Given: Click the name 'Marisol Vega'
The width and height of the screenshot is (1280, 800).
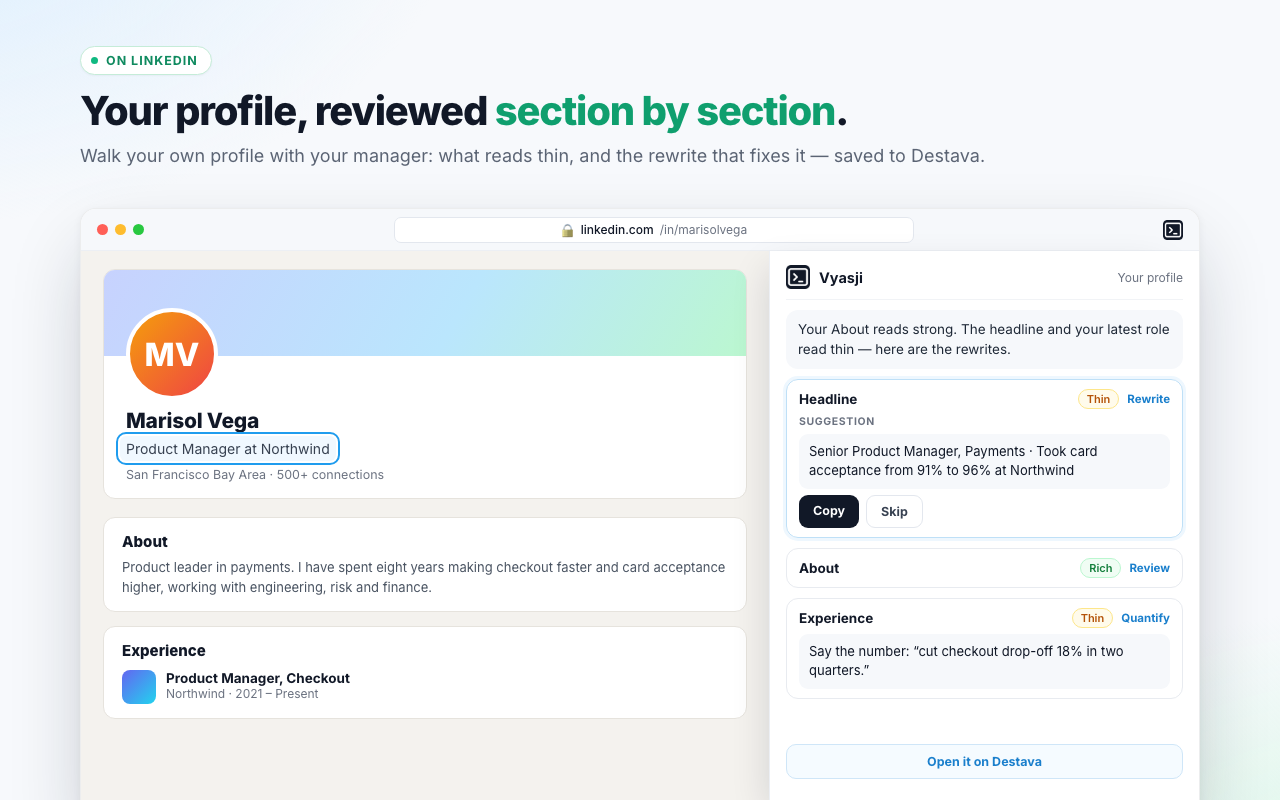Looking at the screenshot, I should (192, 421).
